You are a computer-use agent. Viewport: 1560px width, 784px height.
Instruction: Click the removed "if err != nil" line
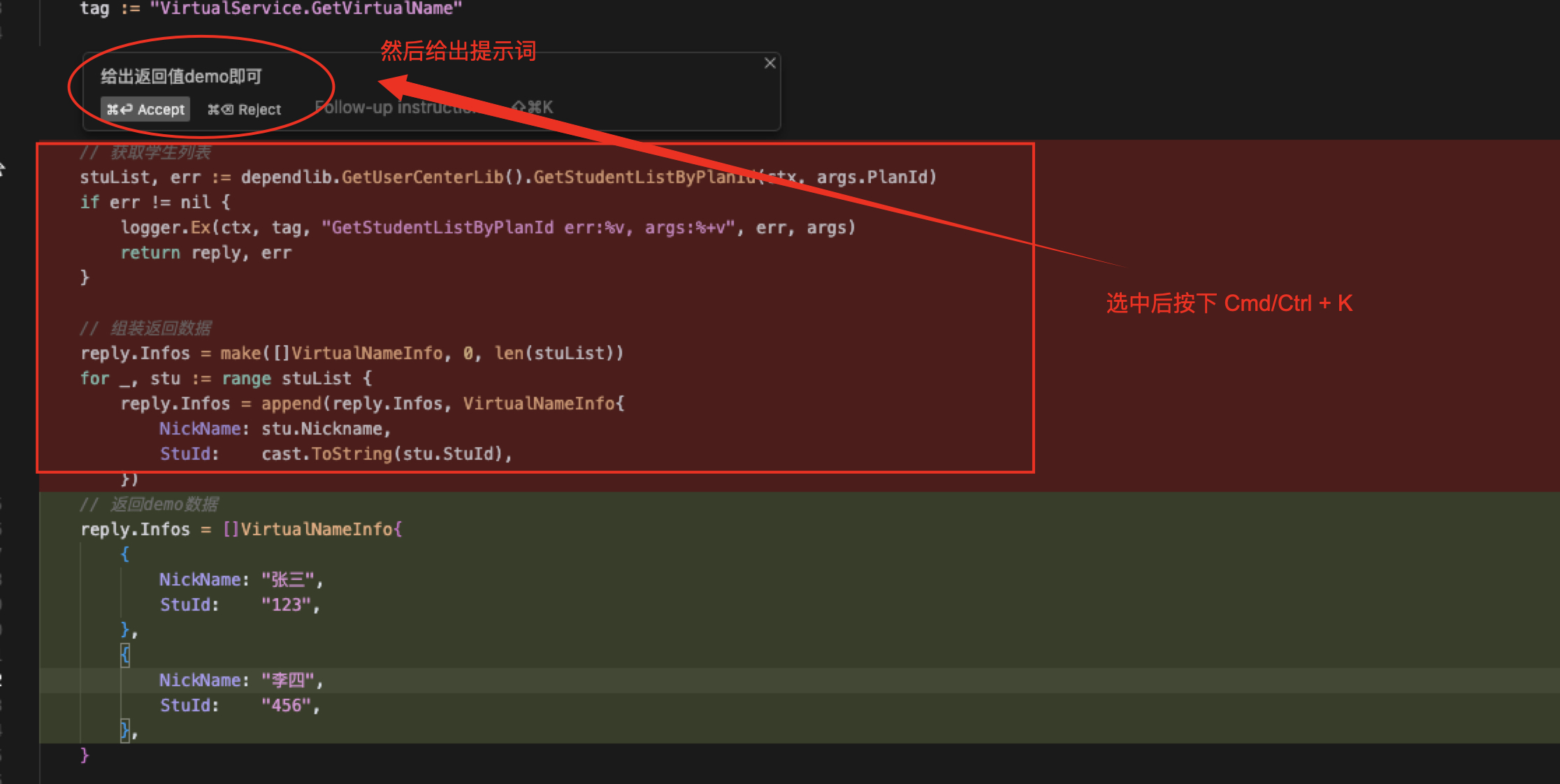154,203
